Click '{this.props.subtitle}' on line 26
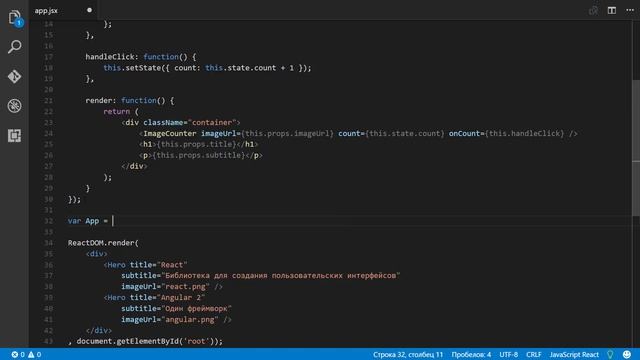Image resolution: width=640 pixels, height=360 pixels. coord(200,156)
